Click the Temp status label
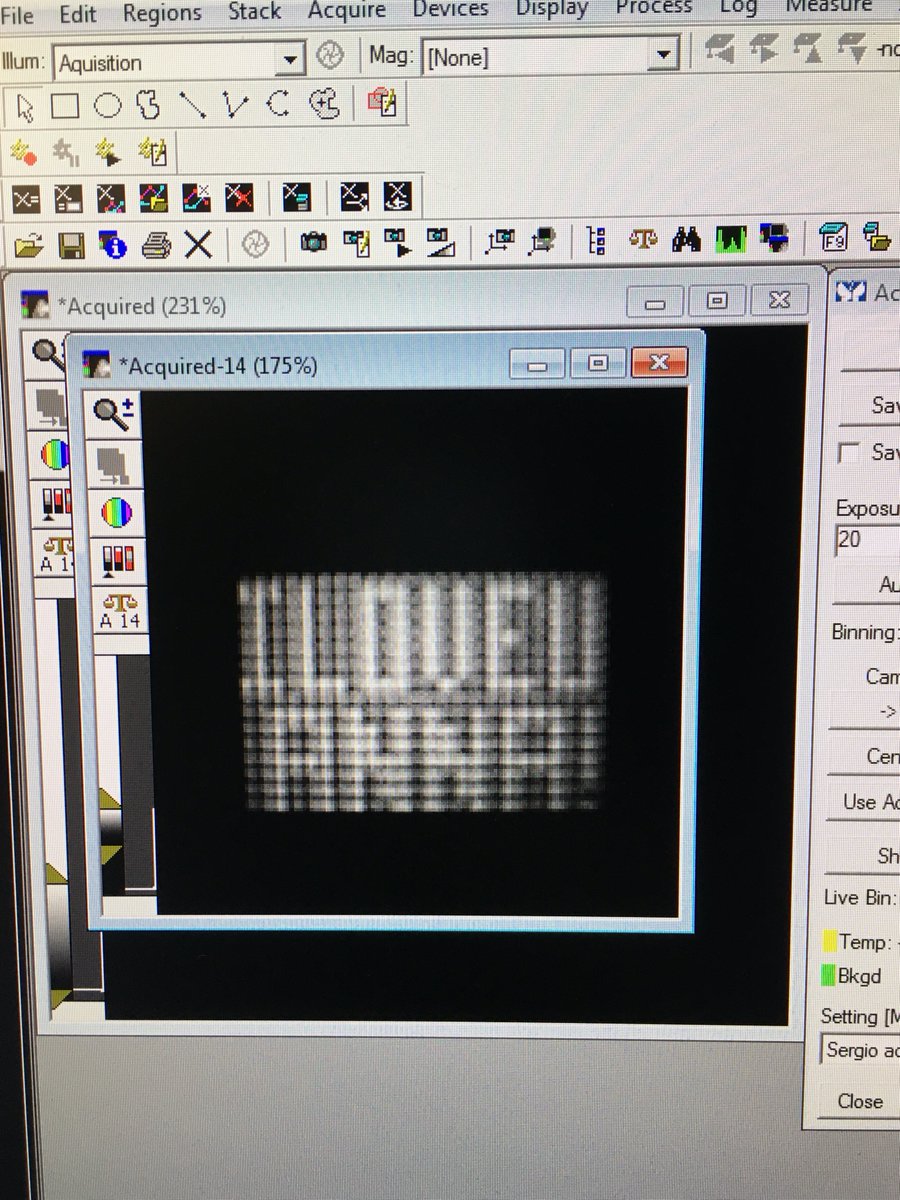The image size is (900, 1200). pos(864,942)
